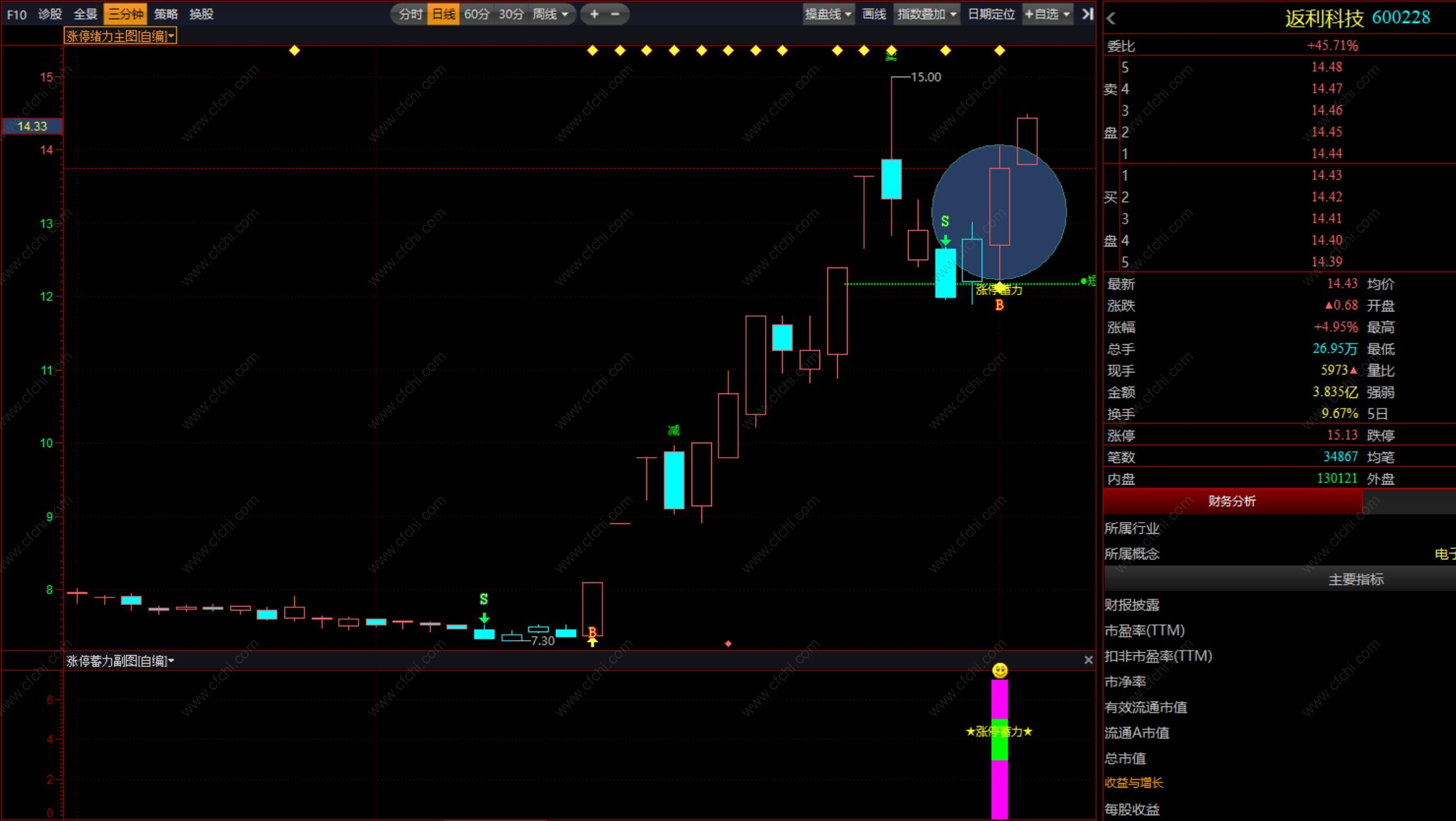Open the 指数叠加 dropdown menu
Screen dimensions: 1456x821
(926, 14)
